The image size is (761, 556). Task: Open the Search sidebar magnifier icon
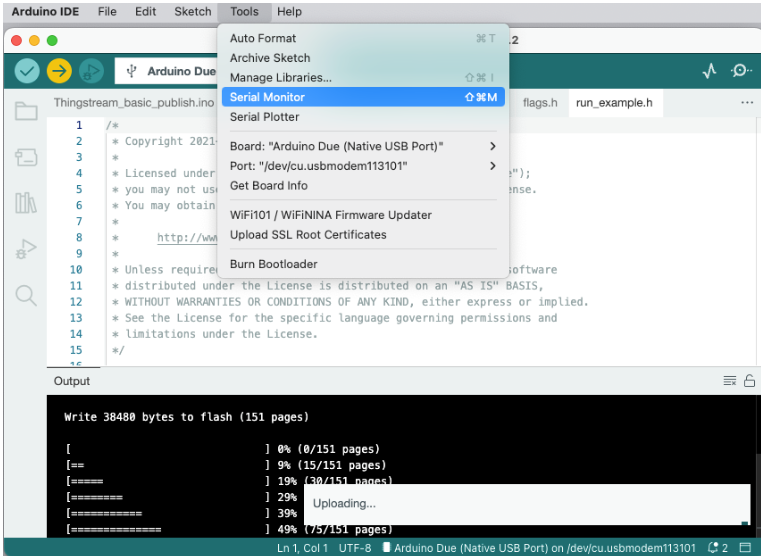(26, 295)
